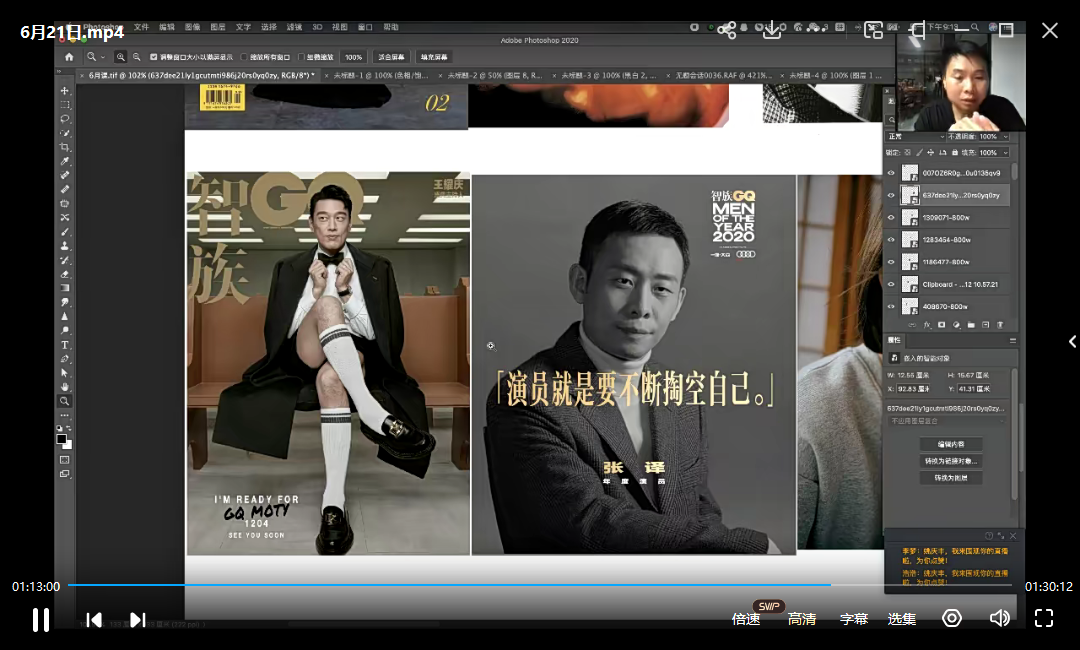
Task: Select the Path Selection arrow tool
Action: tap(65, 373)
